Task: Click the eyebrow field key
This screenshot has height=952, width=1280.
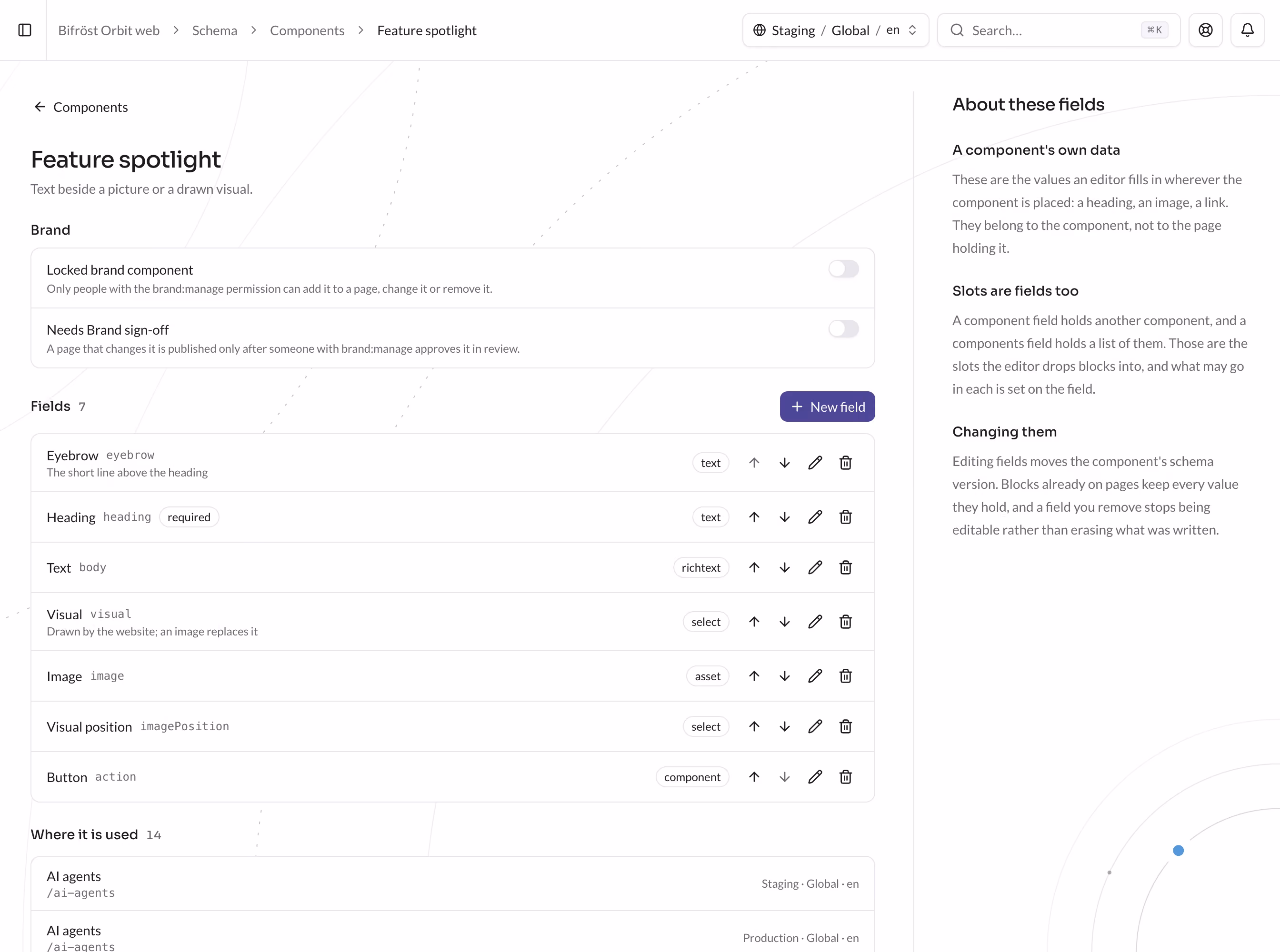Action: click(130, 455)
